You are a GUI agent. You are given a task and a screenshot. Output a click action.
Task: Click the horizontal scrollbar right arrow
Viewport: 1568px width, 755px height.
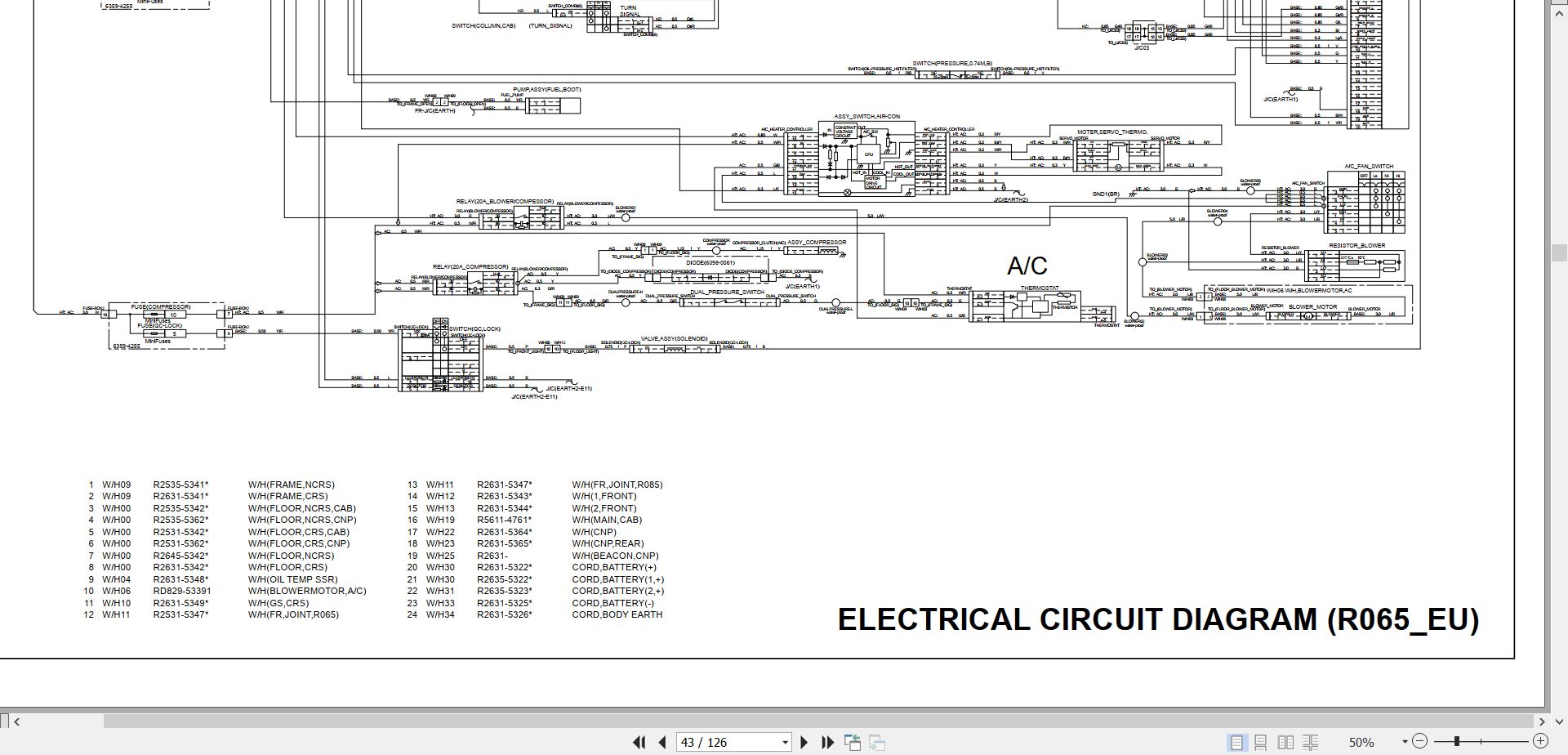[1542, 721]
